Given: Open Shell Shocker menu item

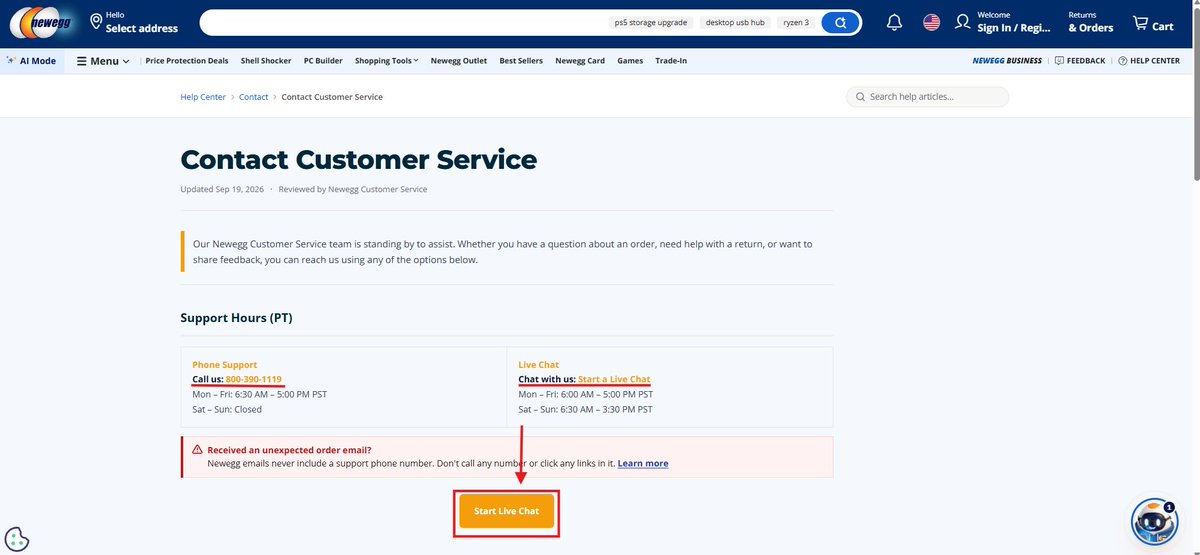Looking at the screenshot, I should pos(266,61).
